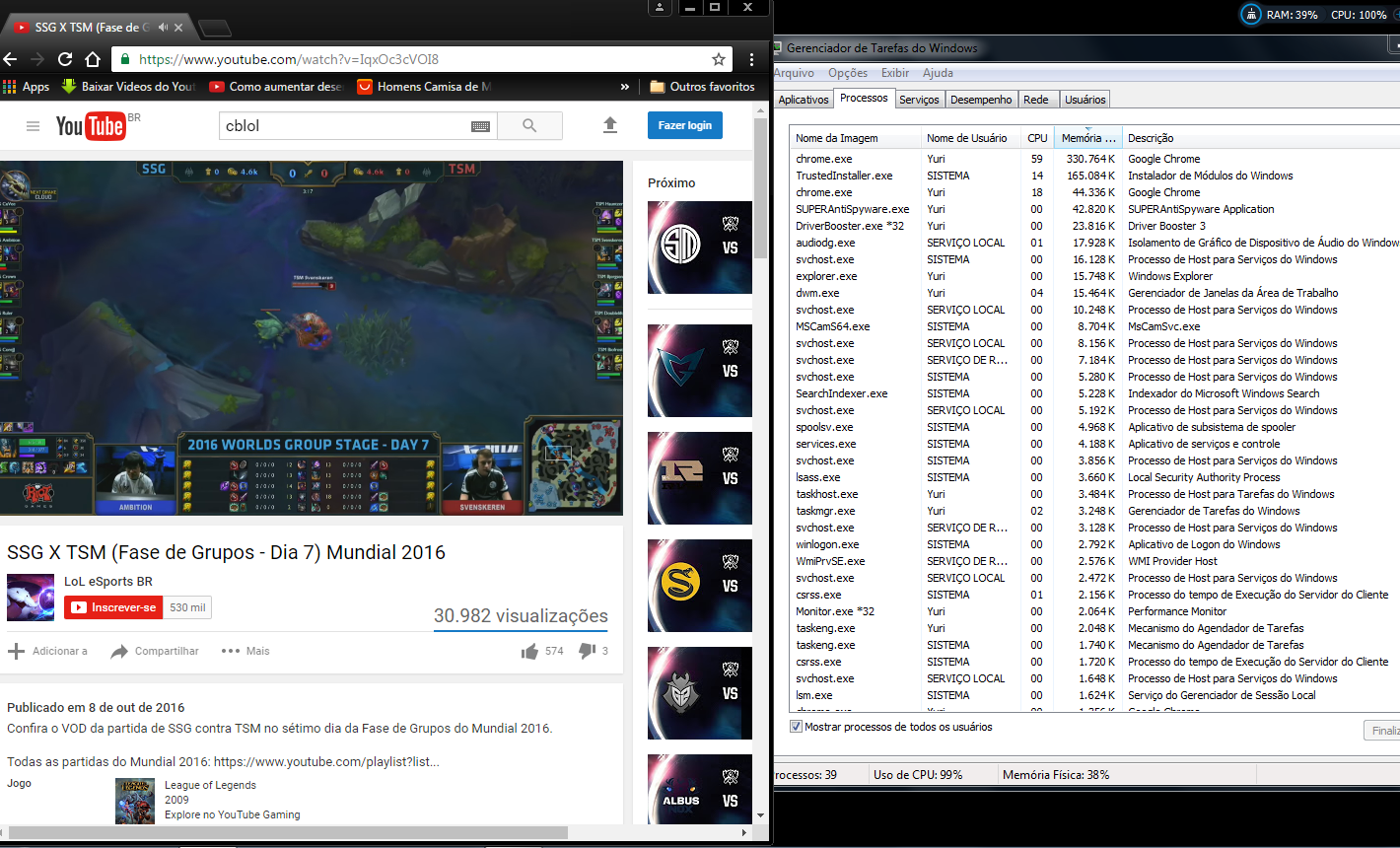Sort by Memória column header
1400x848 pixels.
pos(1087,138)
